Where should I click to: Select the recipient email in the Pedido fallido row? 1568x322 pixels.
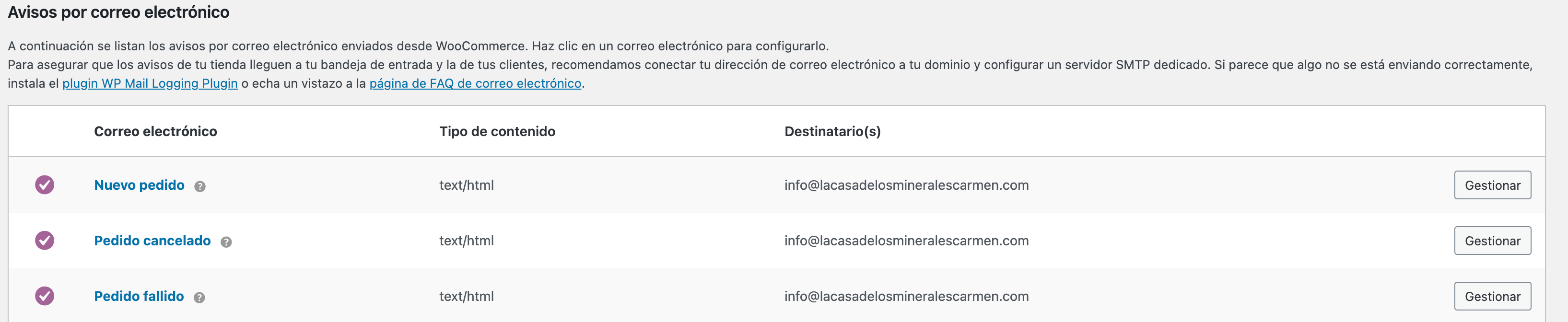906,296
